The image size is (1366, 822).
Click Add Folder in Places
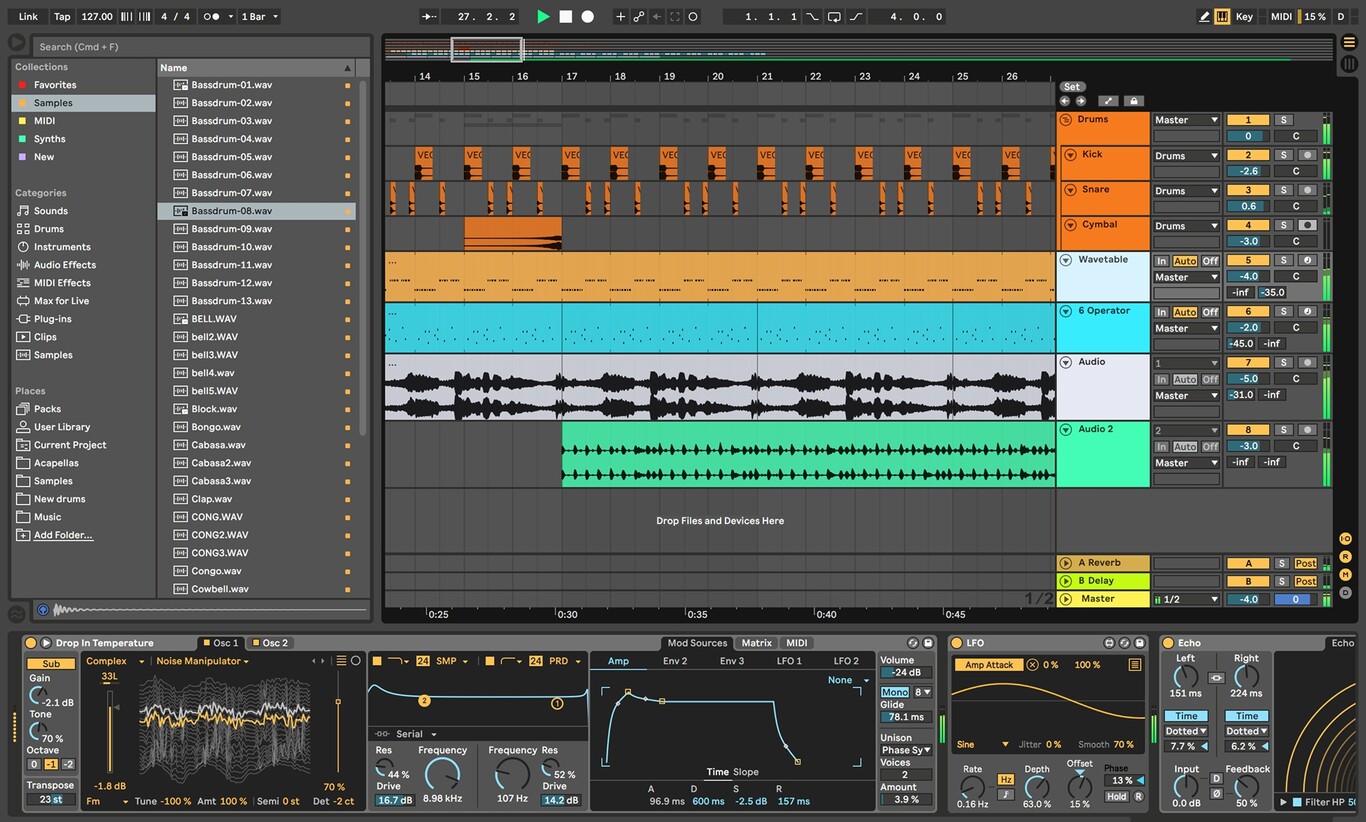coord(63,535)
